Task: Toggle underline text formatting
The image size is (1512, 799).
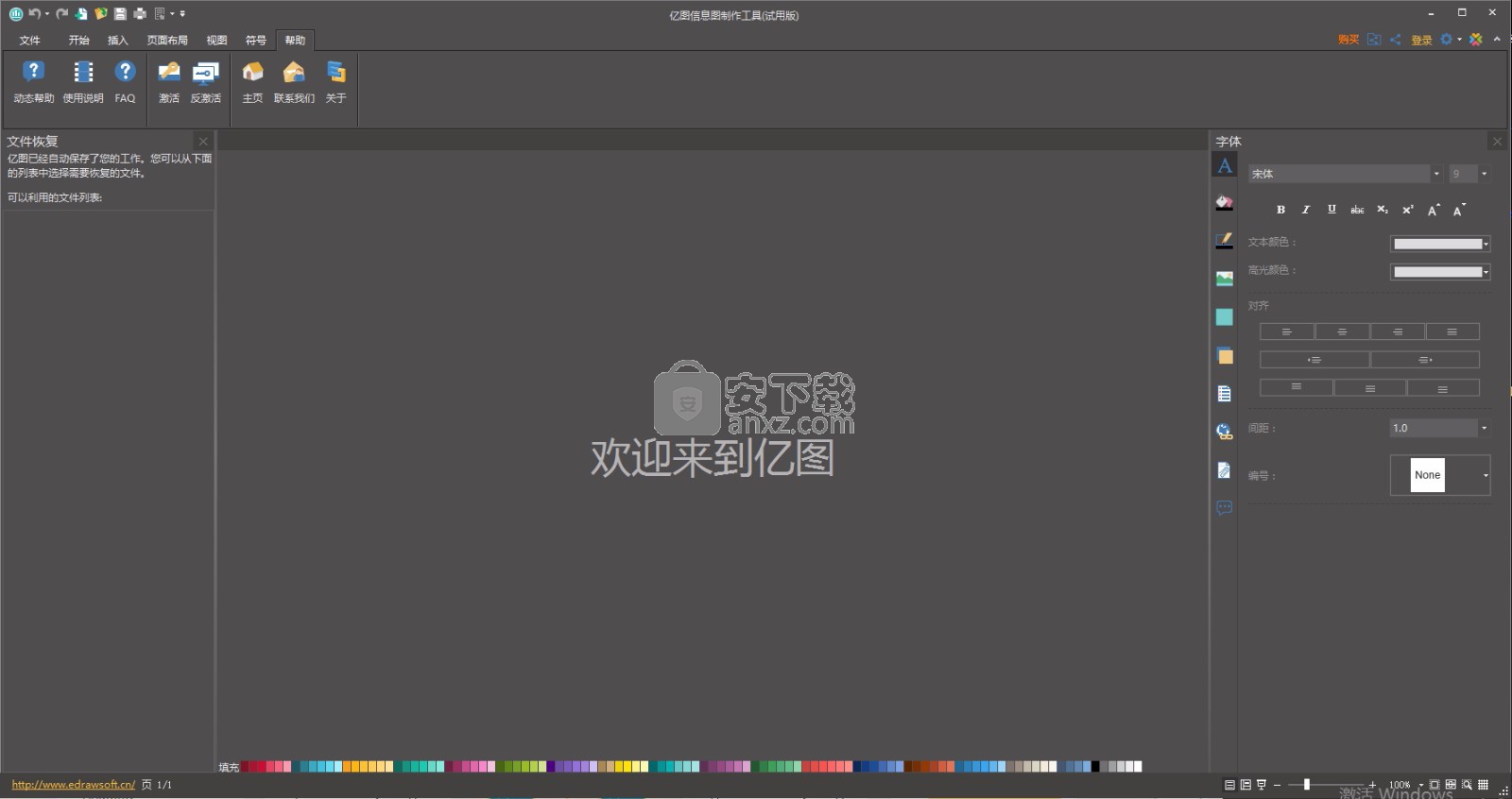Action: pyautogui.click(x=1332, y=210)
